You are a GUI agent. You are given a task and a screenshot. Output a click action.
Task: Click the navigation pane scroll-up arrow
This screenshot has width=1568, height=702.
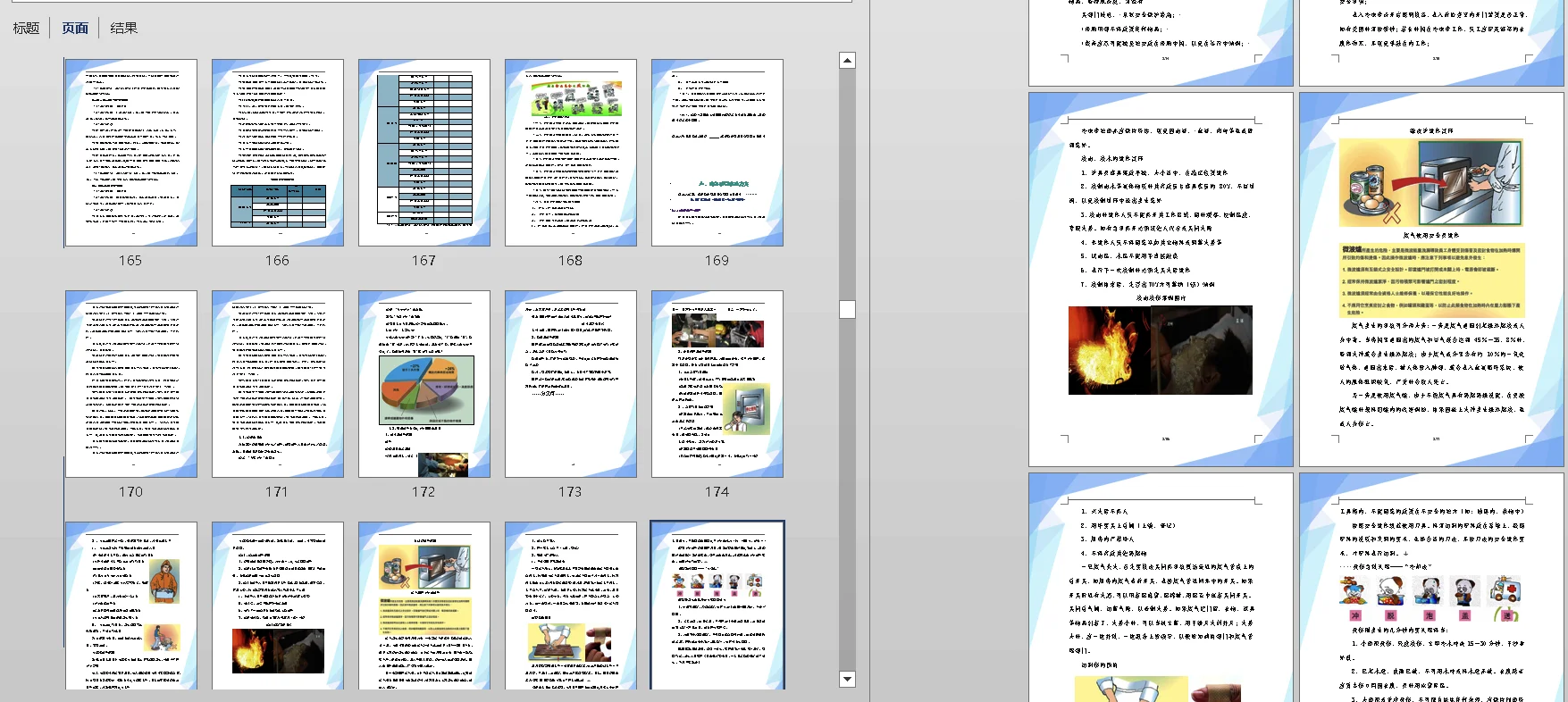coord(847,61)
